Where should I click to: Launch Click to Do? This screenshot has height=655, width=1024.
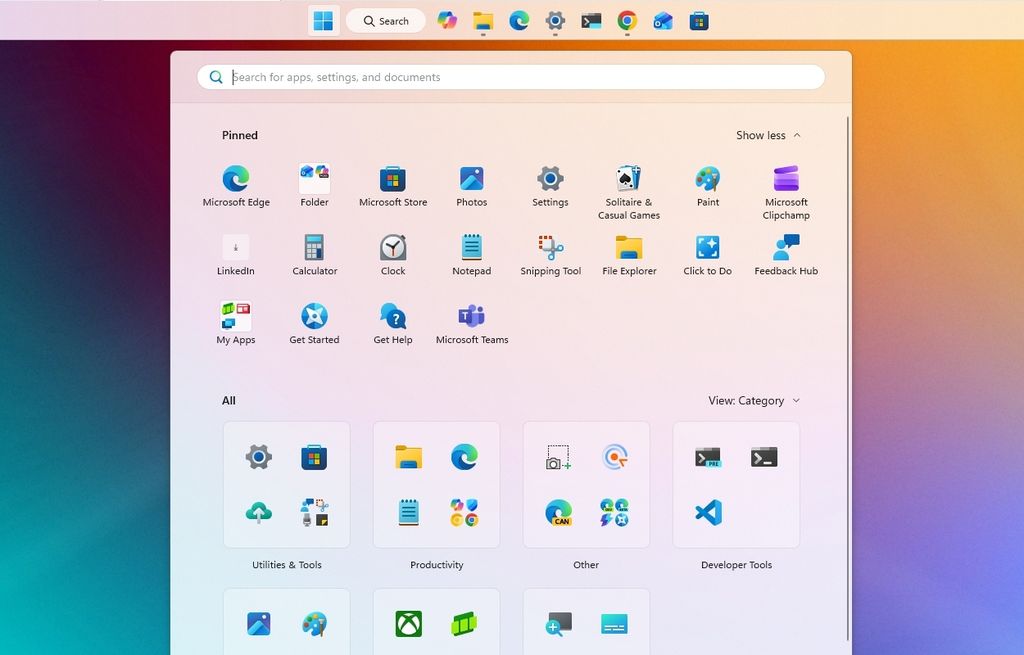tap(707, 255)
